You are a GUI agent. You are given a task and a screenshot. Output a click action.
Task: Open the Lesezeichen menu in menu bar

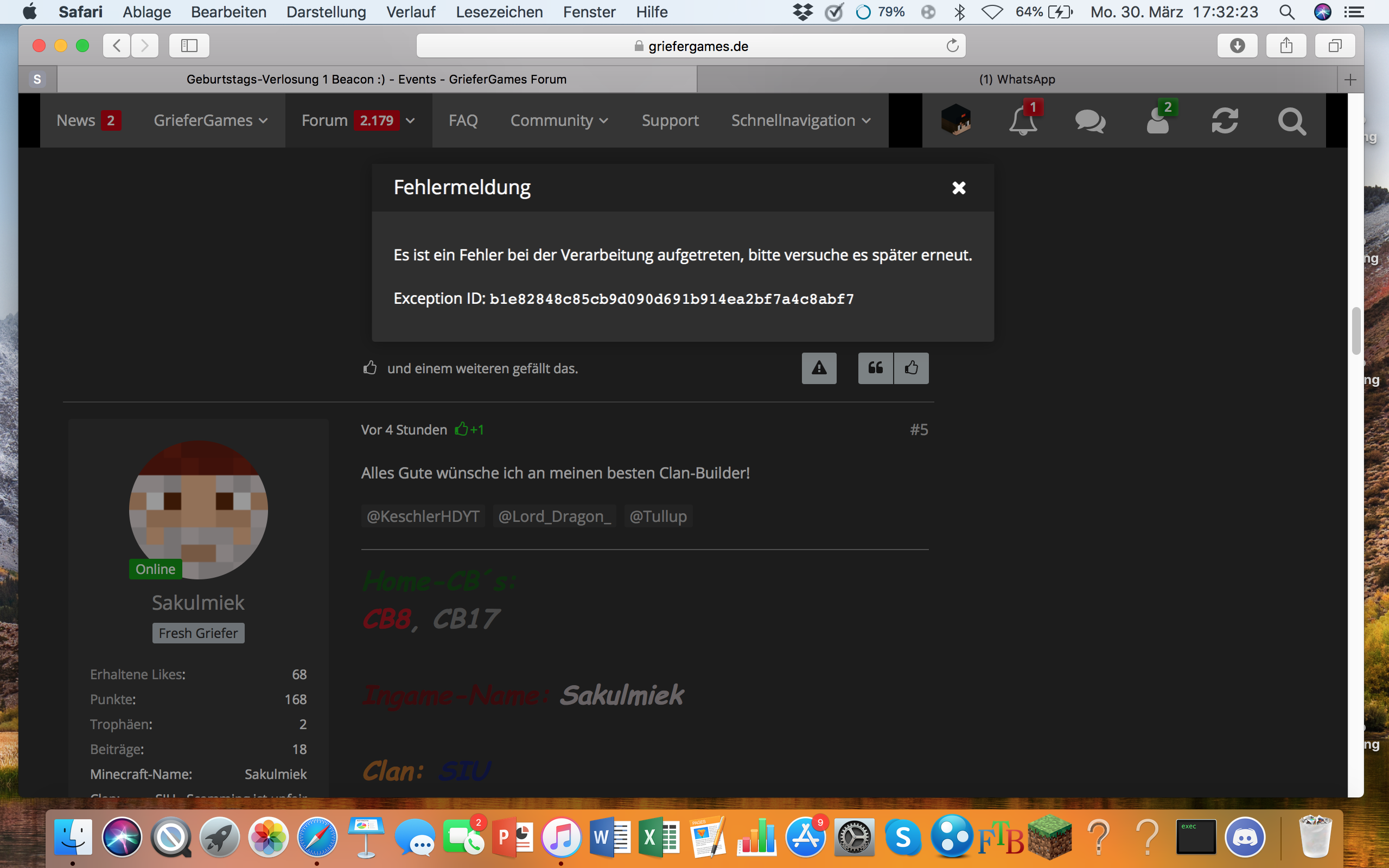[x=499, y=12]
